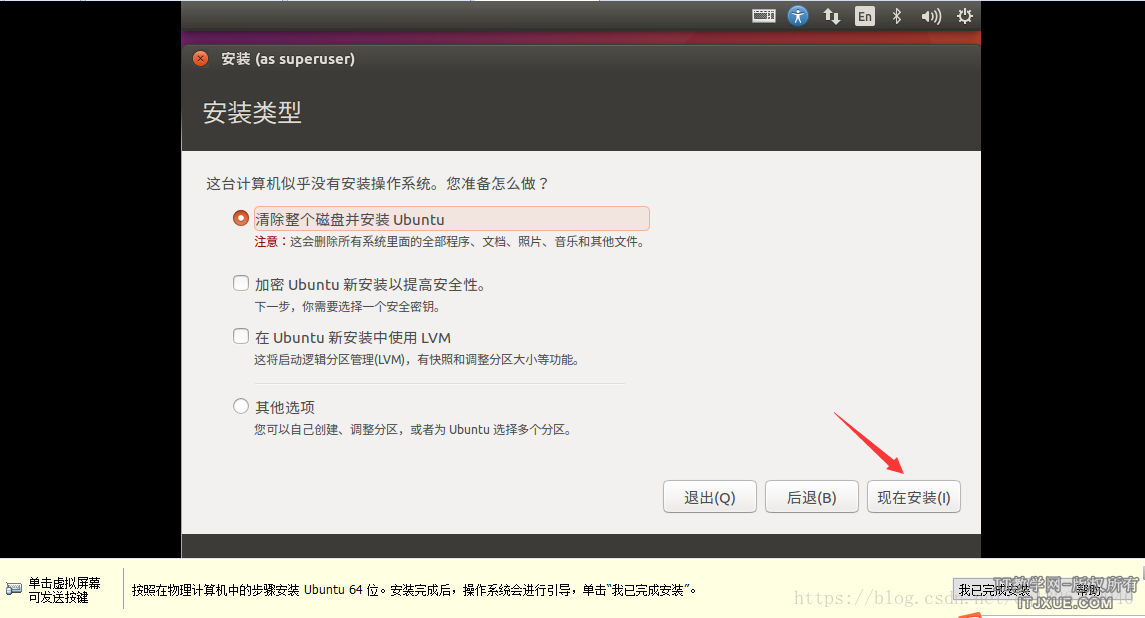1145x618 pixels.
Task: Close the 安装 installer window
Action: [x=201, y=59]
